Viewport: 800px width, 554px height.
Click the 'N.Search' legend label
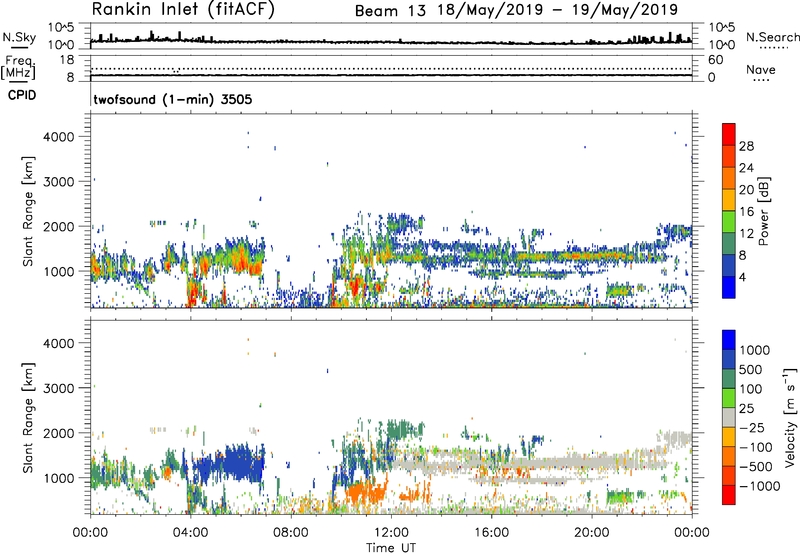pos(772,37)
